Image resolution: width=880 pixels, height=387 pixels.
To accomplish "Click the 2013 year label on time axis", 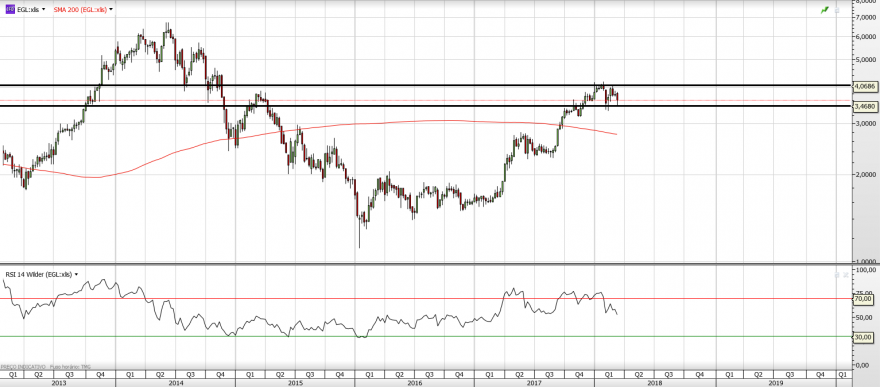I will click(58, 382).
